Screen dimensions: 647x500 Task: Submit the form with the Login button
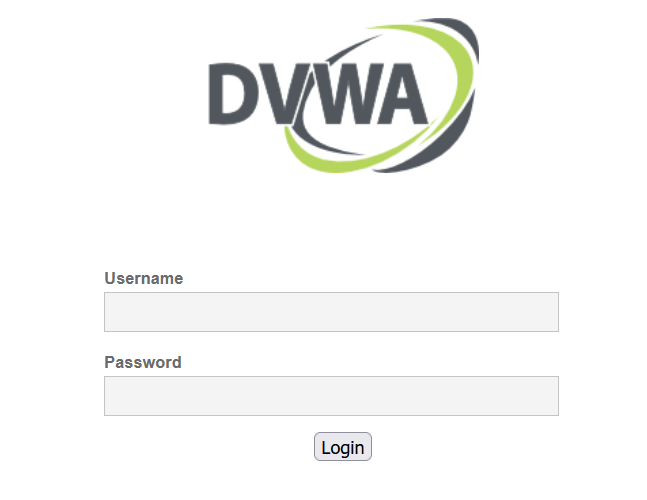[x=343, y=447]
